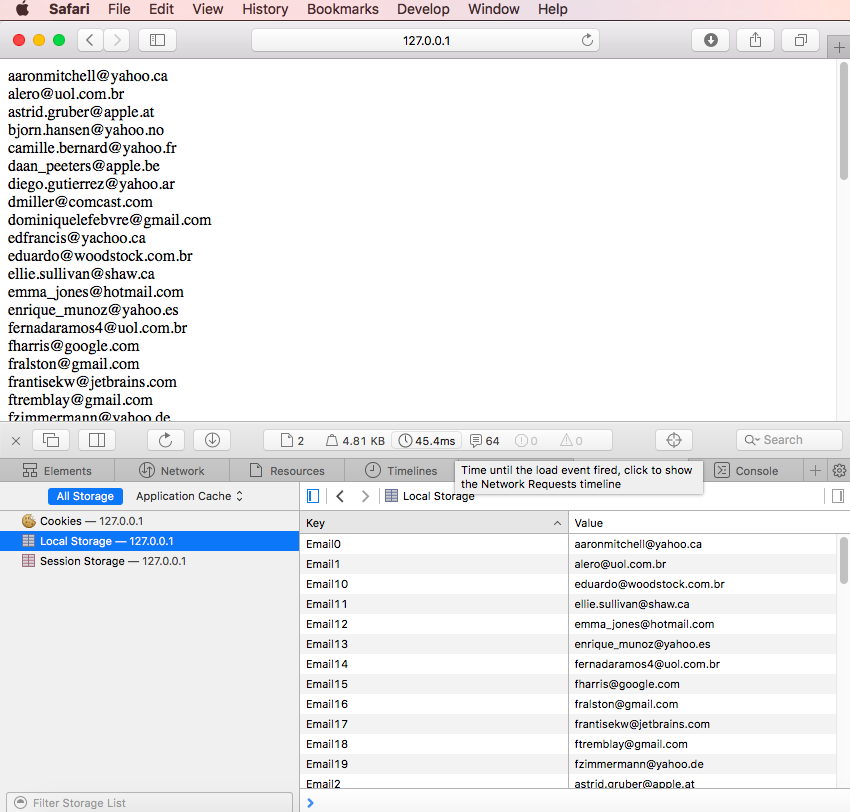The image size is (850, 812).
Task: Toggle the navigation sidebar in inspector
Action: tap(313, 496)
